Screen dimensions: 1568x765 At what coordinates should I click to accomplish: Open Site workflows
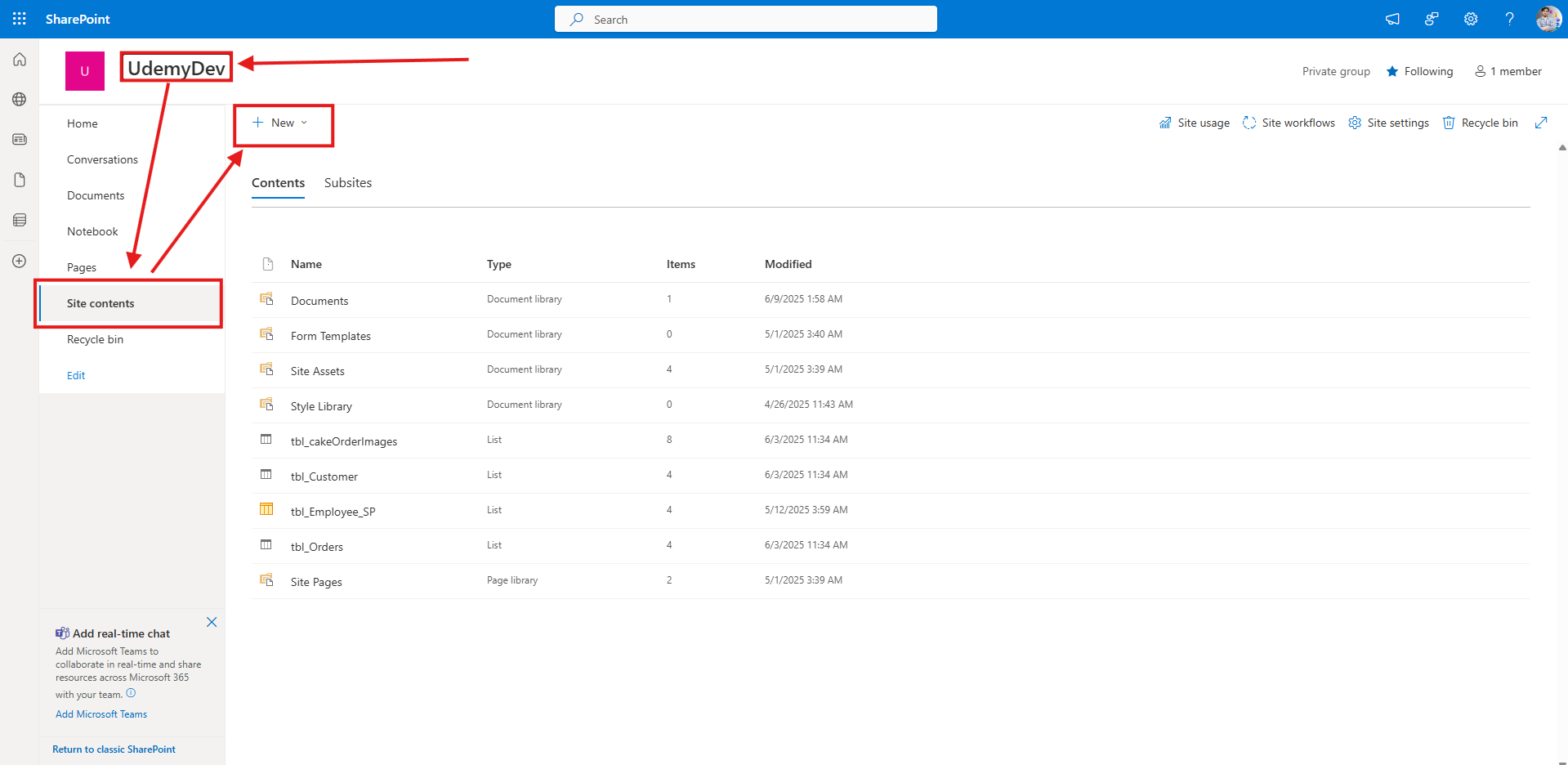pyautogui.click(x=1289, y=123)
